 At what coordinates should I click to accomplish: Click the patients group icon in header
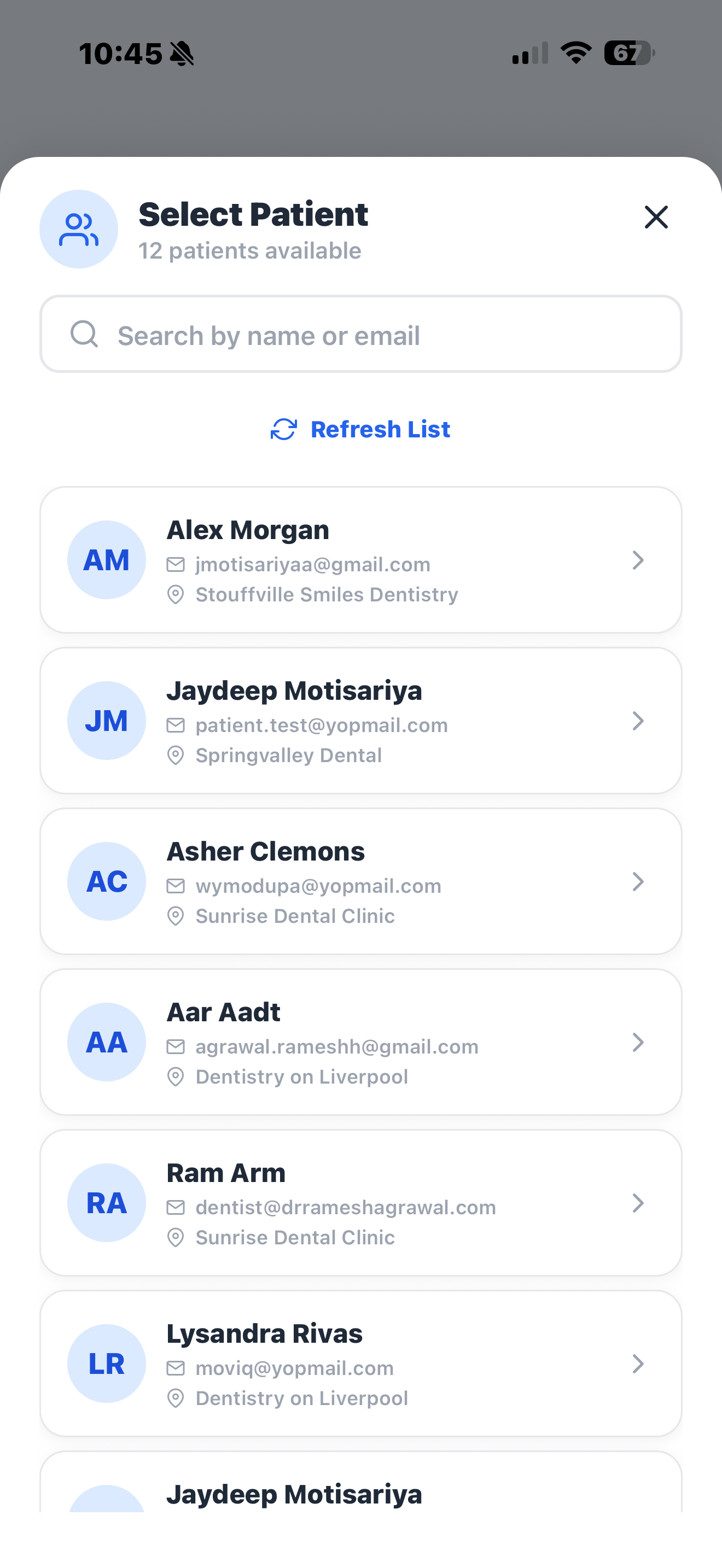[x=79, y=230]
